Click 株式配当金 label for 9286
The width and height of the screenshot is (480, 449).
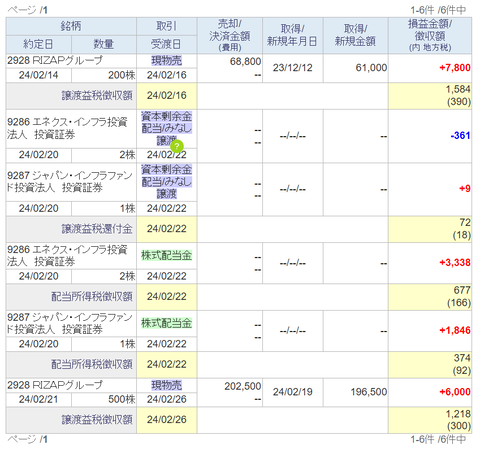166,256
